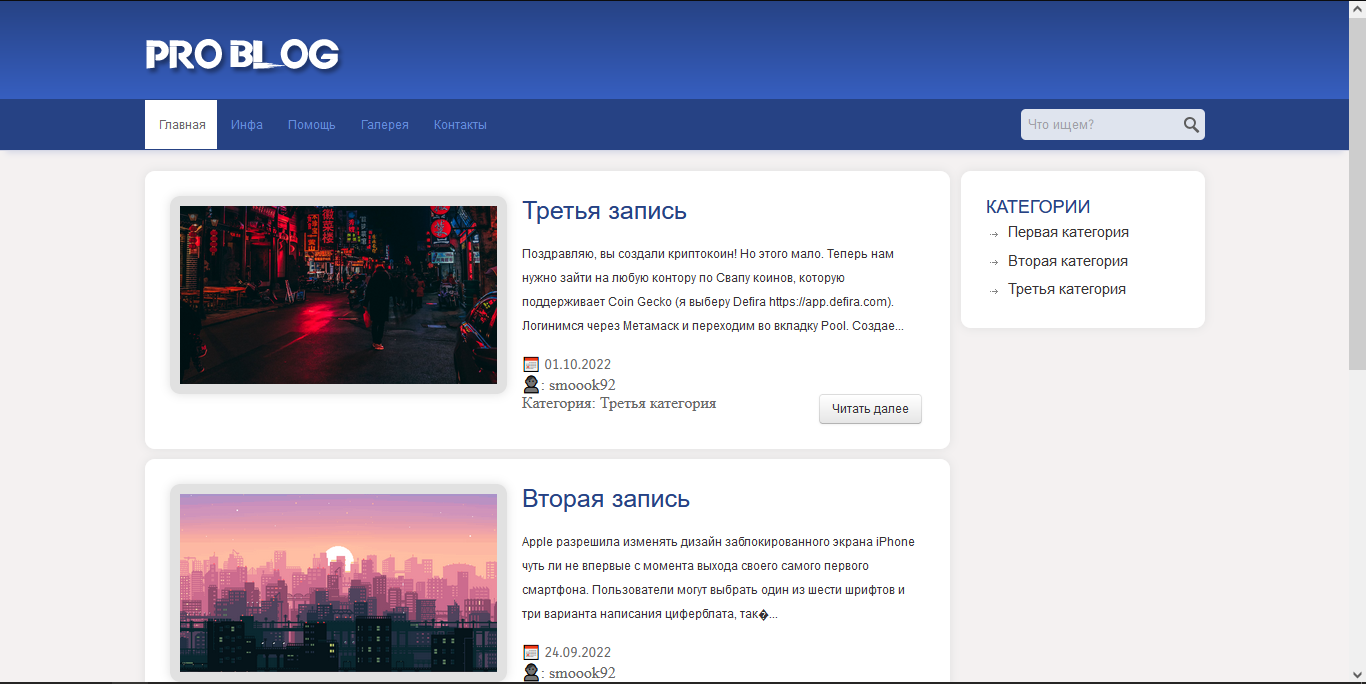
Task: Open the Контакты page
Action: click(x=460, y=125)
